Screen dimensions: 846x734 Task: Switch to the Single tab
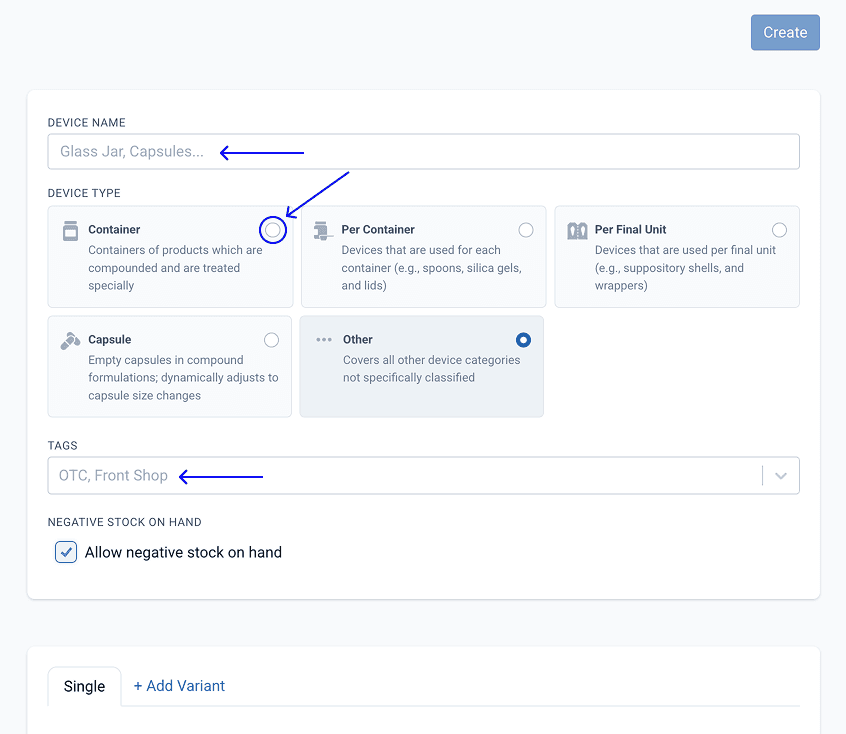[84, 686]
